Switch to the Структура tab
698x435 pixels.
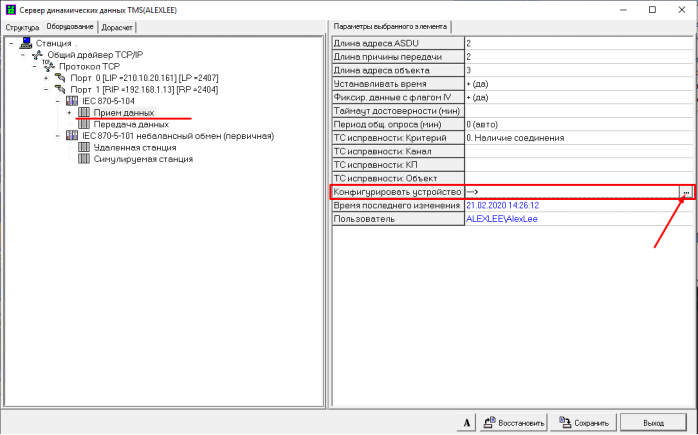(x=21, y=26)
